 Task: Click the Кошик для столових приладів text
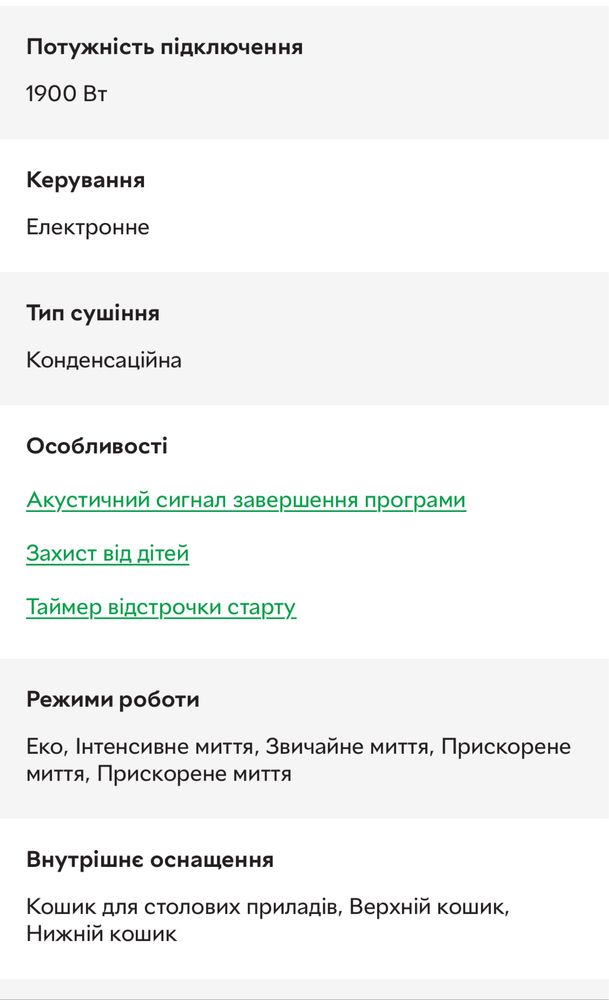pyautogui.click(x=181, y=906)
